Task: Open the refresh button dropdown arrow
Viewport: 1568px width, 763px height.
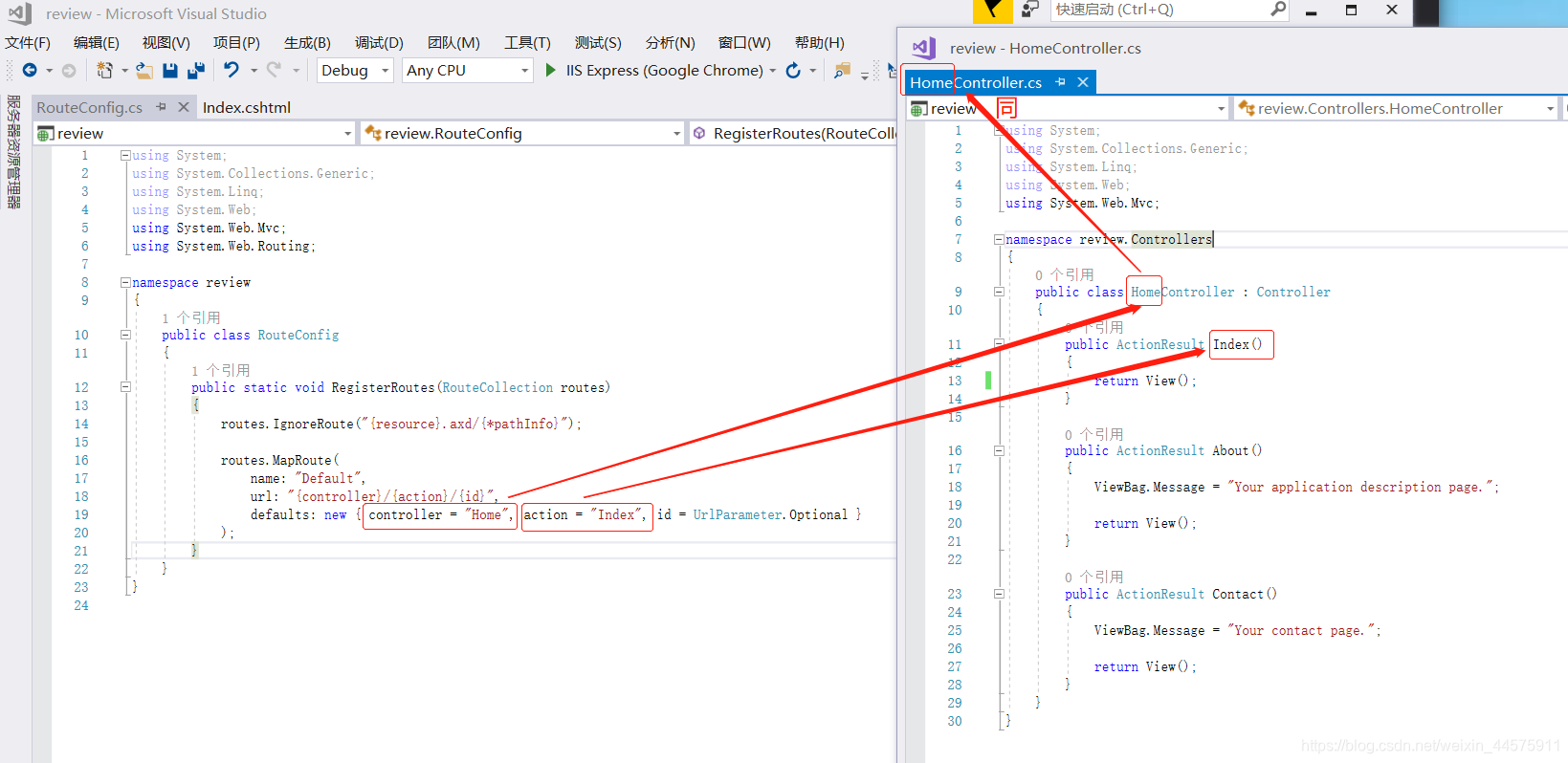Action: click(813, 71)
